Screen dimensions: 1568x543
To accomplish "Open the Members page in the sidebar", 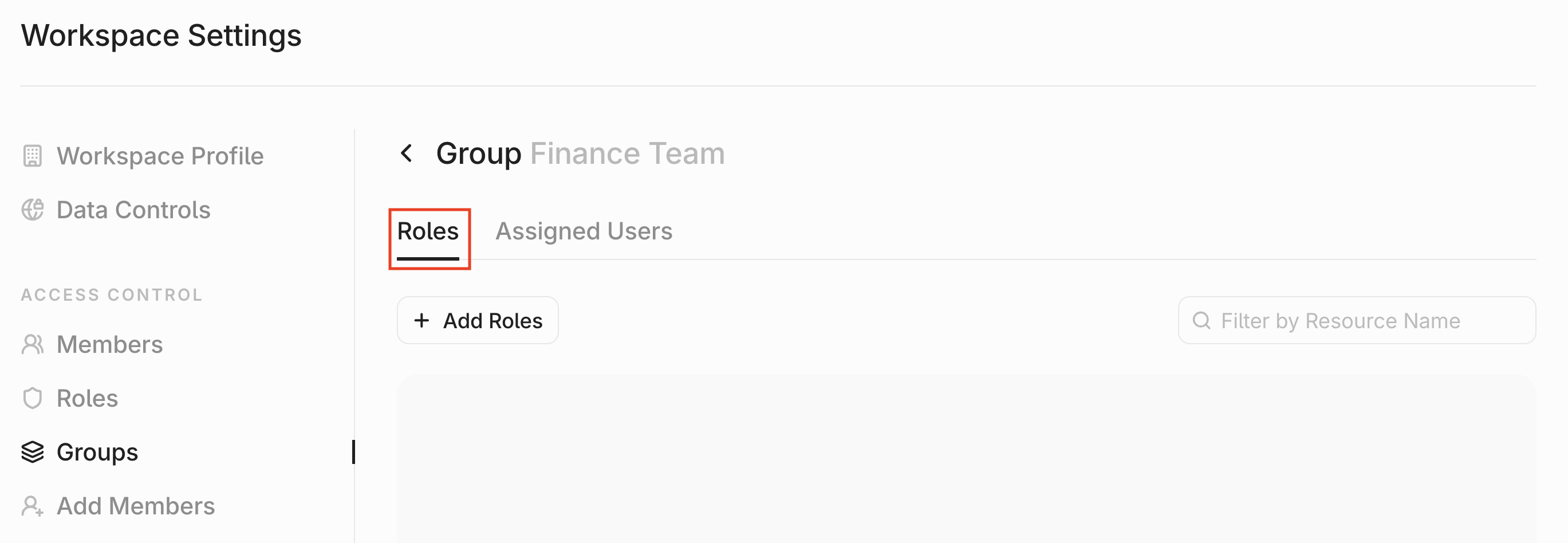I will 109,345.
